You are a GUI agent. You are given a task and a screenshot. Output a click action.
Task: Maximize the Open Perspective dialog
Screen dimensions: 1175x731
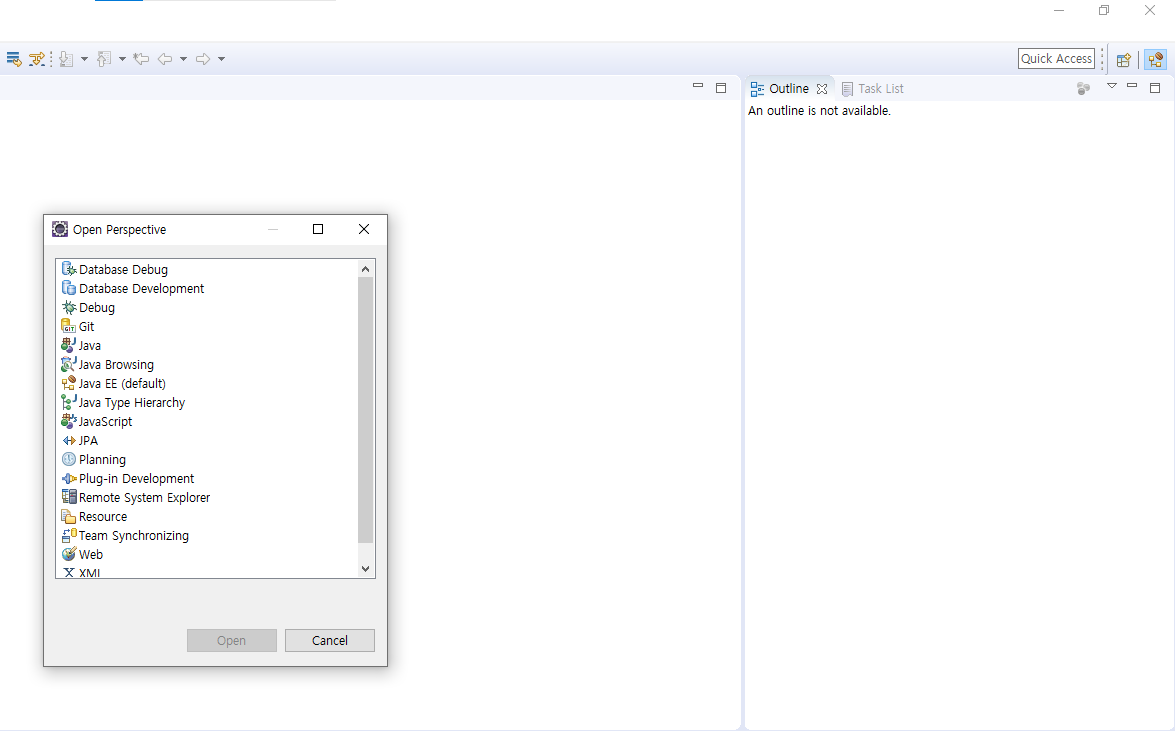[x=318, y=229]
